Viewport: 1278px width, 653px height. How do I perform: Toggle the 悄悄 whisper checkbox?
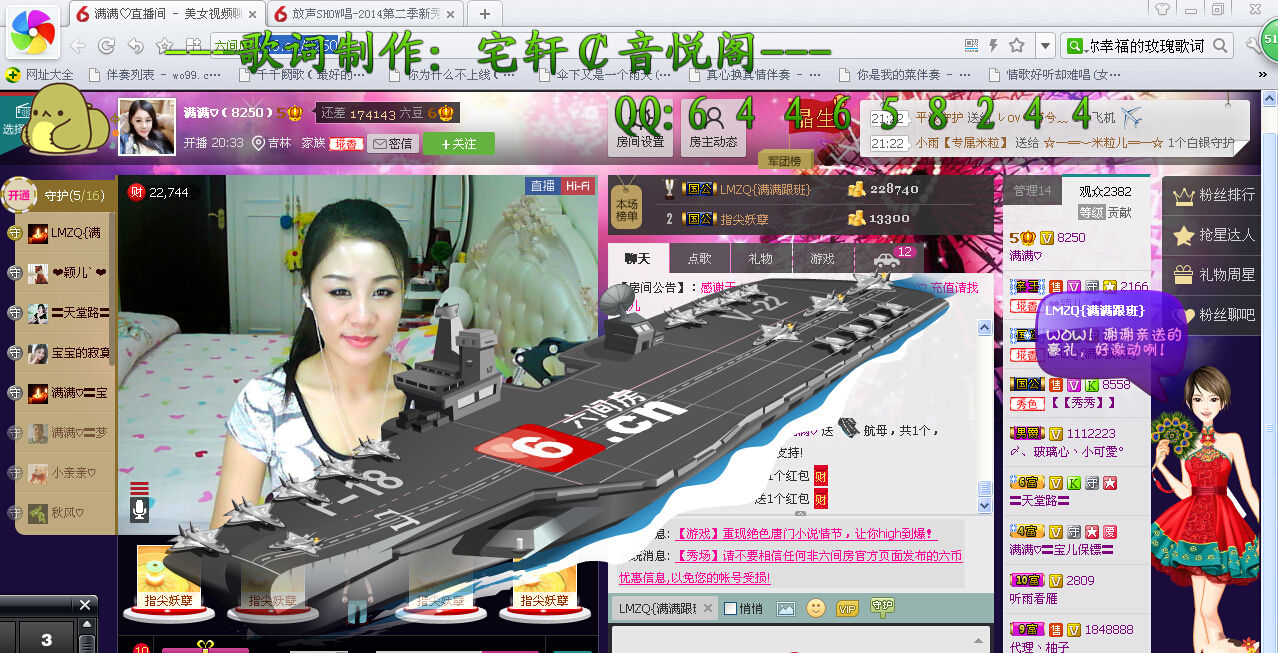tap(730, 608)
